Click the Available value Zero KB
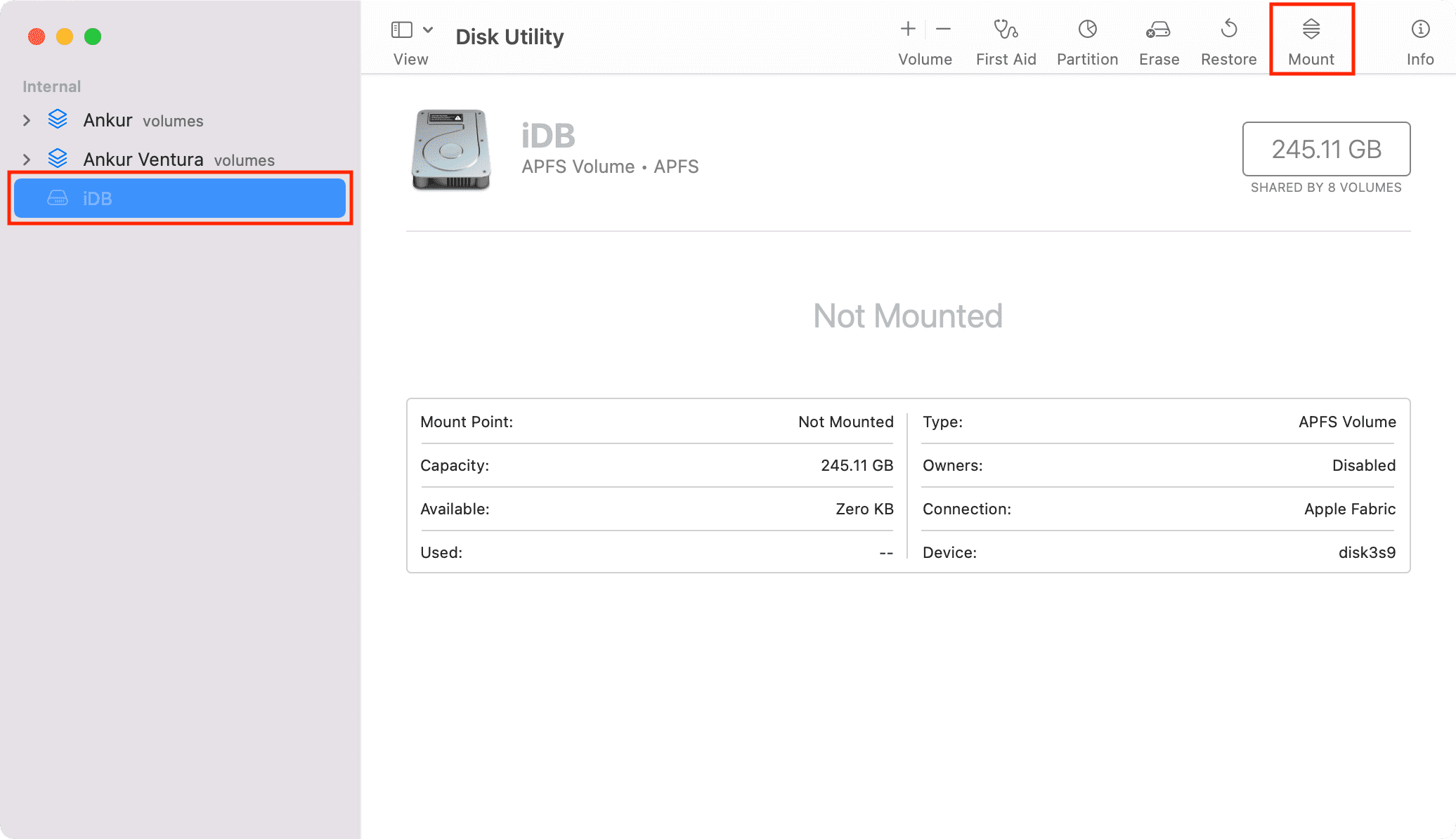 (x=864, y=509)
